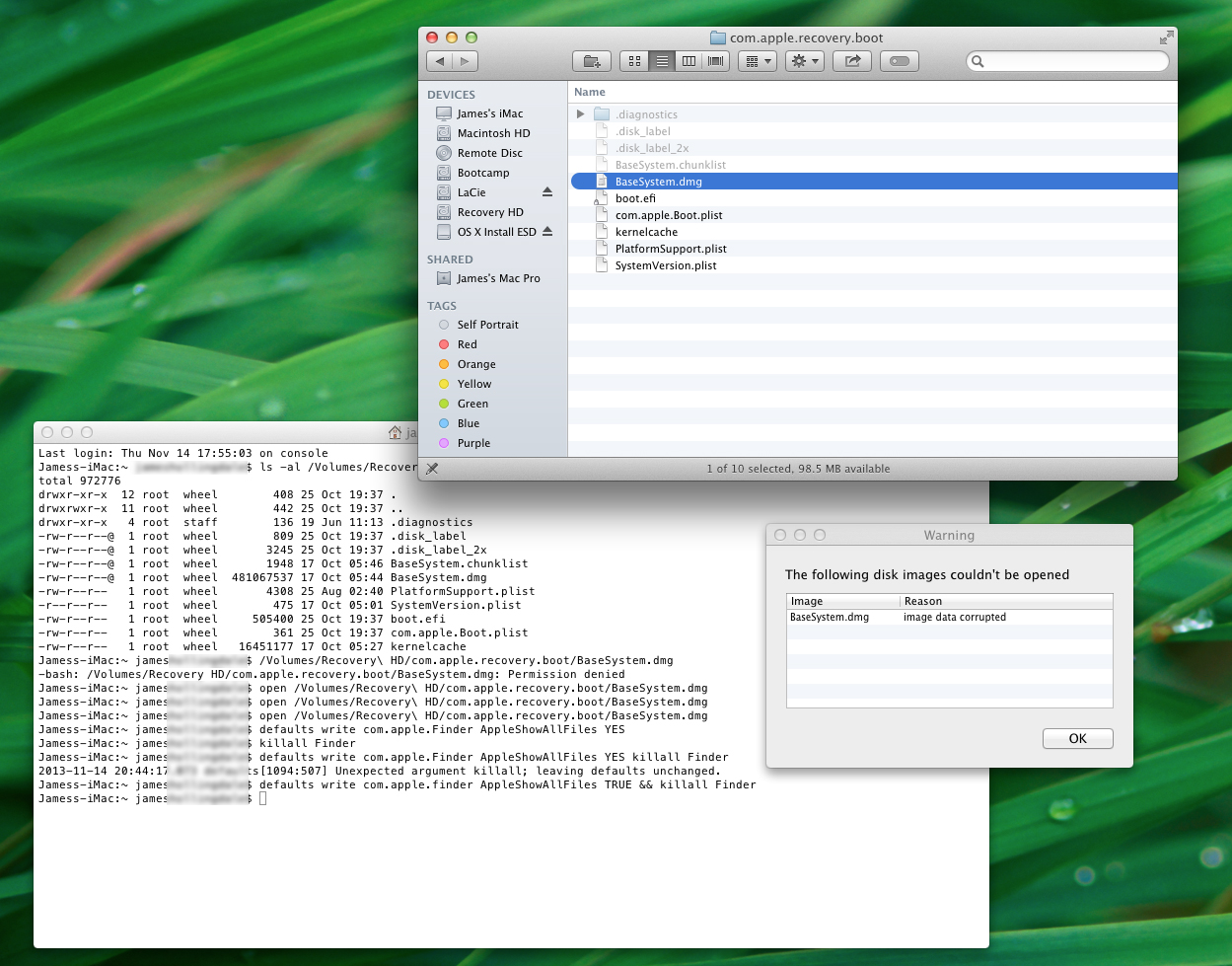Viewport: 1232px width, 966px height.
Task: Select the Red tag in sidebar
Action: pyautogui.click(x=467, y=344)
